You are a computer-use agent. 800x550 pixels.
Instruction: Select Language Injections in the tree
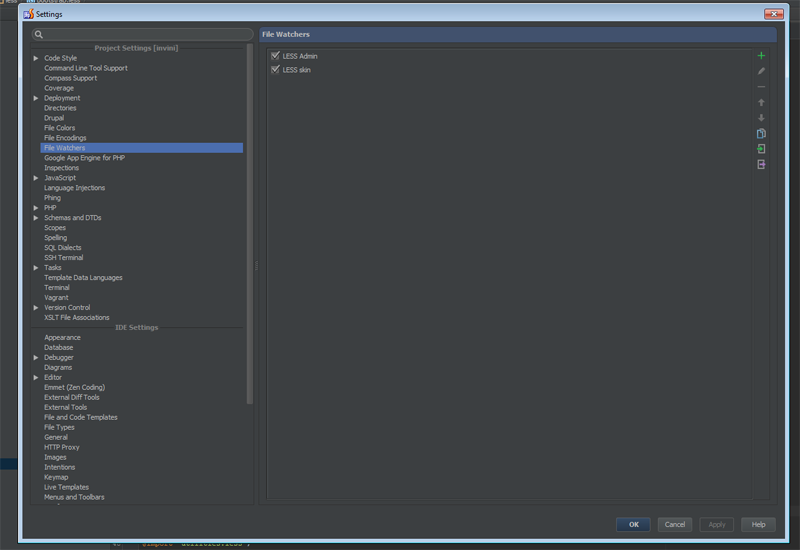[74, 188]
